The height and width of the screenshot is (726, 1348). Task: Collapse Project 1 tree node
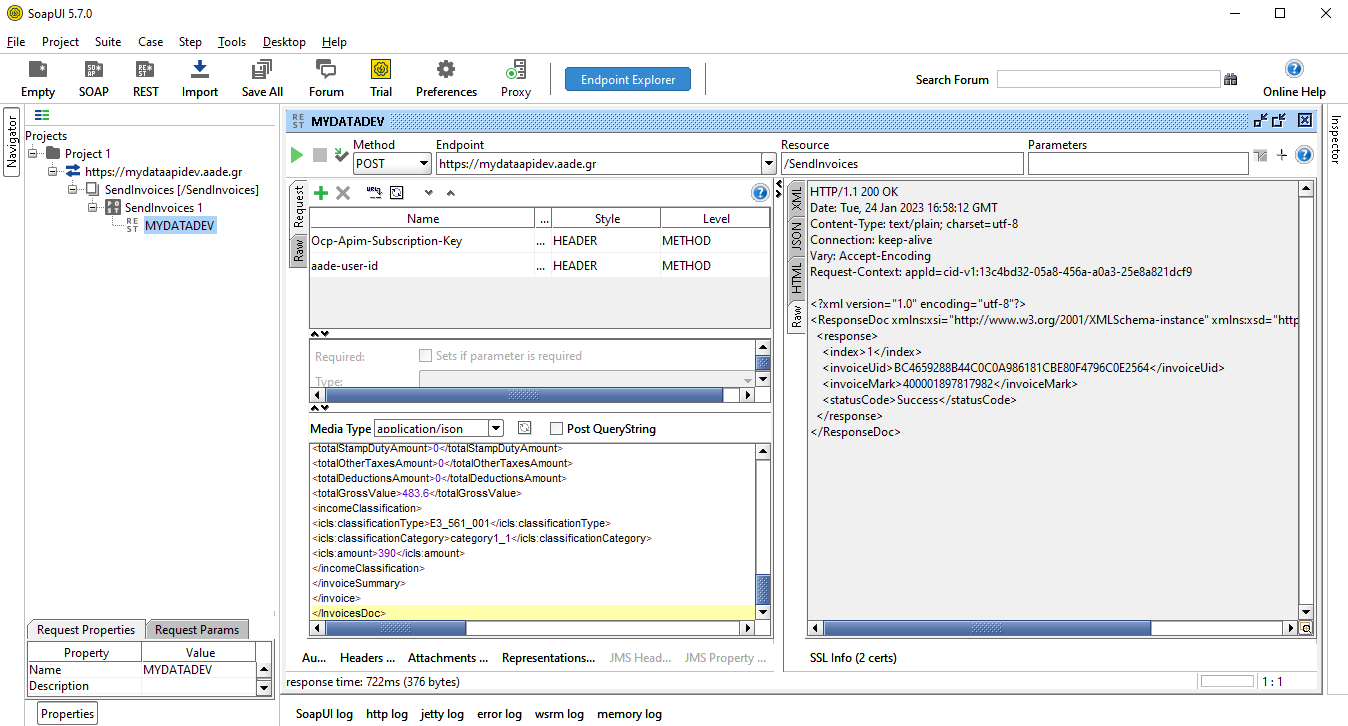click(34, 153)
